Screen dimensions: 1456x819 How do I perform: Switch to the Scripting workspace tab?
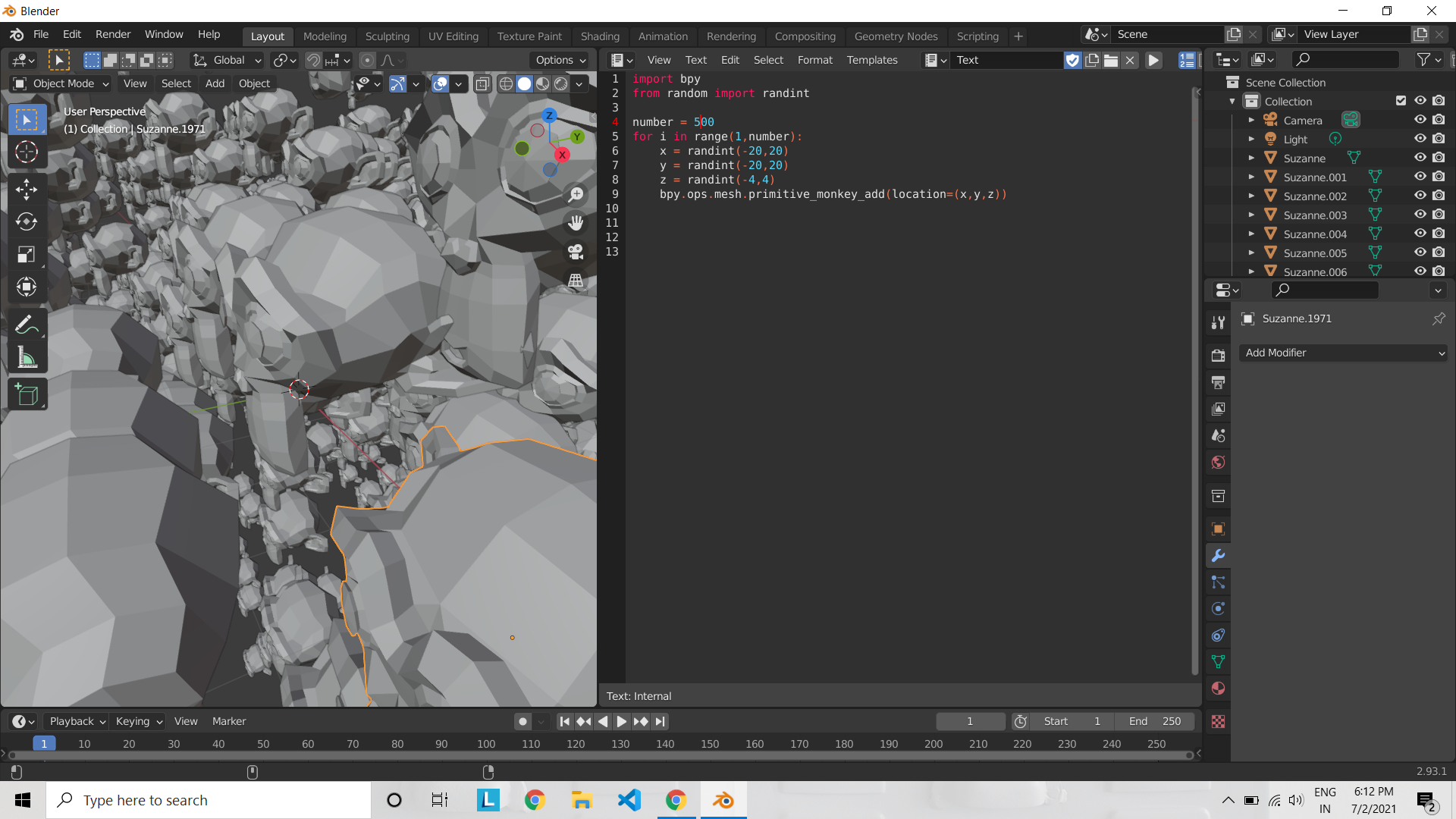coord(977,36)
